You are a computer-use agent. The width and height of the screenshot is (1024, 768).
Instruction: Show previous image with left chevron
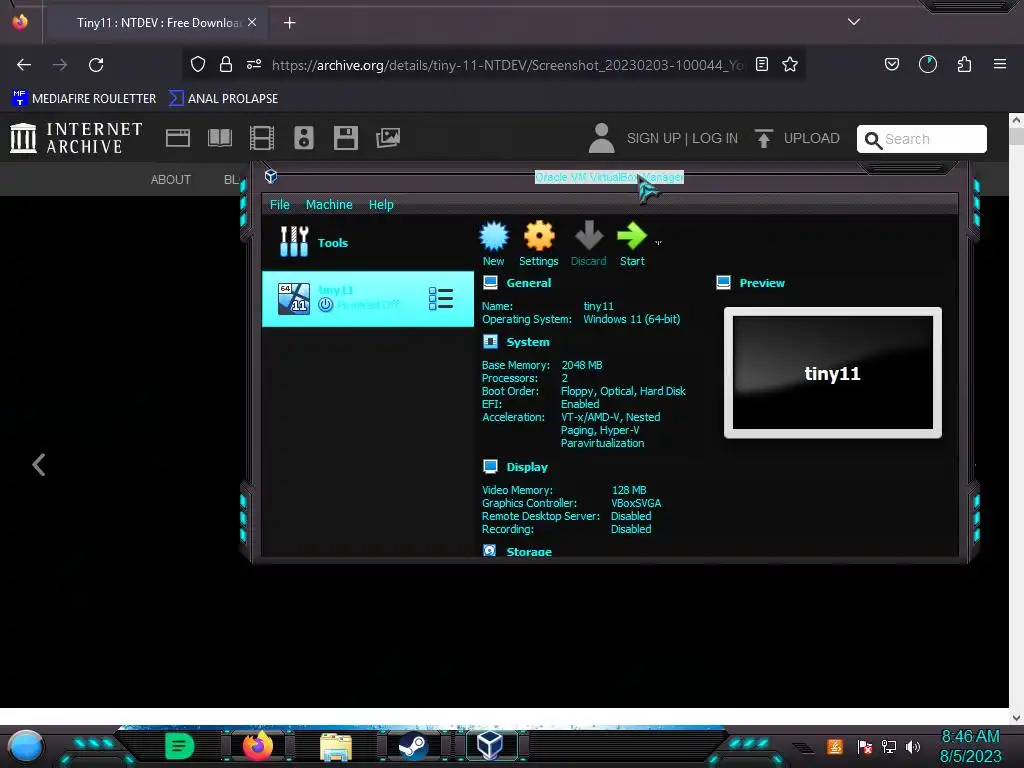[39, 465]
